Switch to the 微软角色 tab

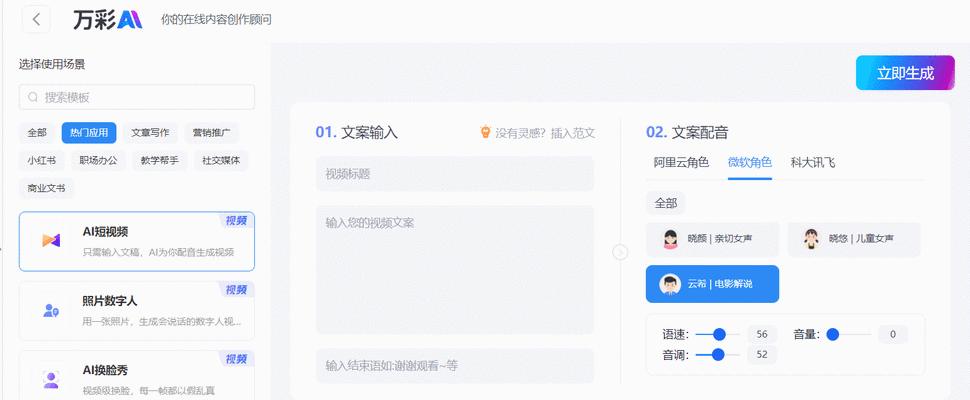tap(750, 163)
